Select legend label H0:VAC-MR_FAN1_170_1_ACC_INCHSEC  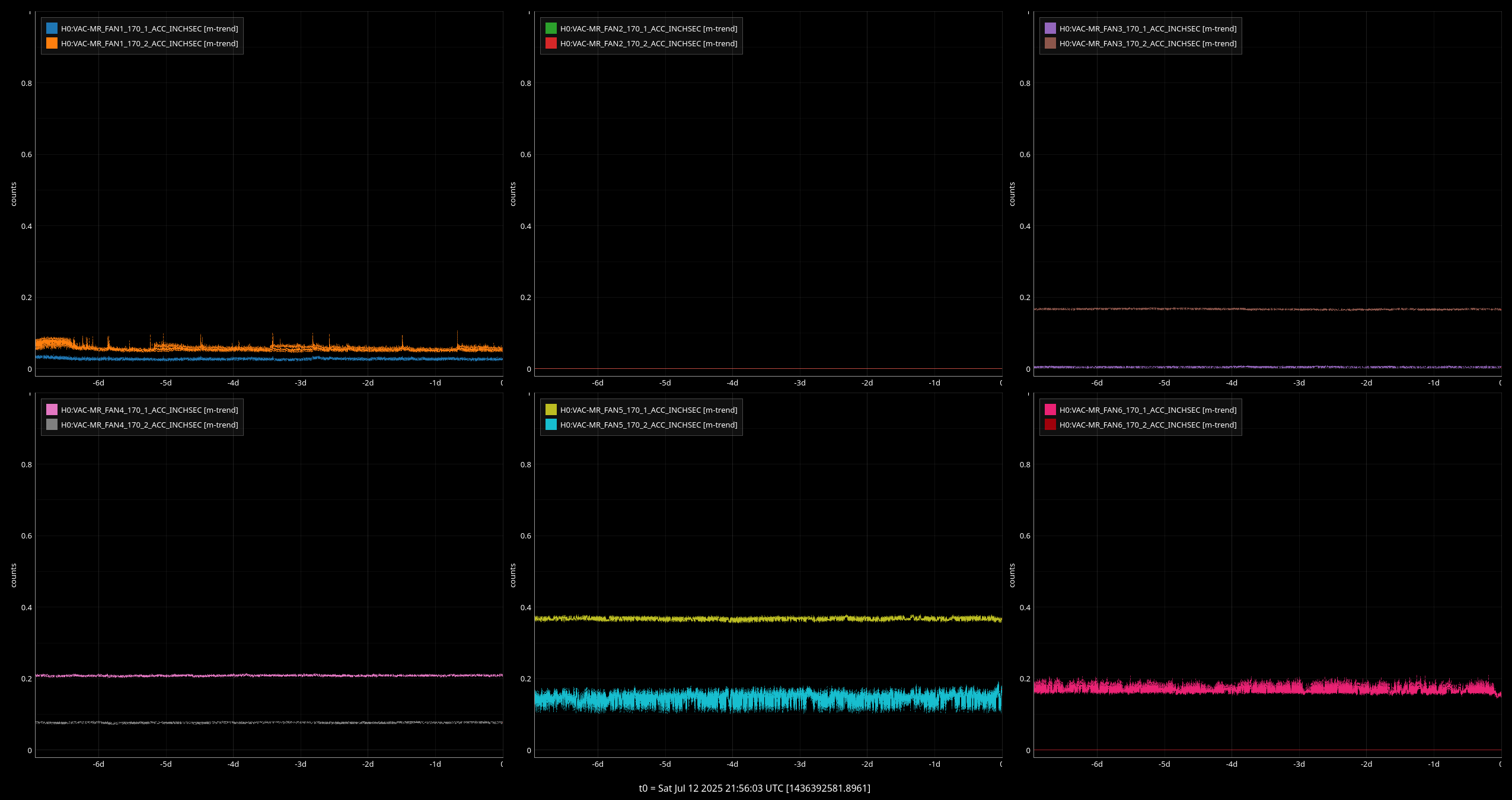tap(149, 28)
